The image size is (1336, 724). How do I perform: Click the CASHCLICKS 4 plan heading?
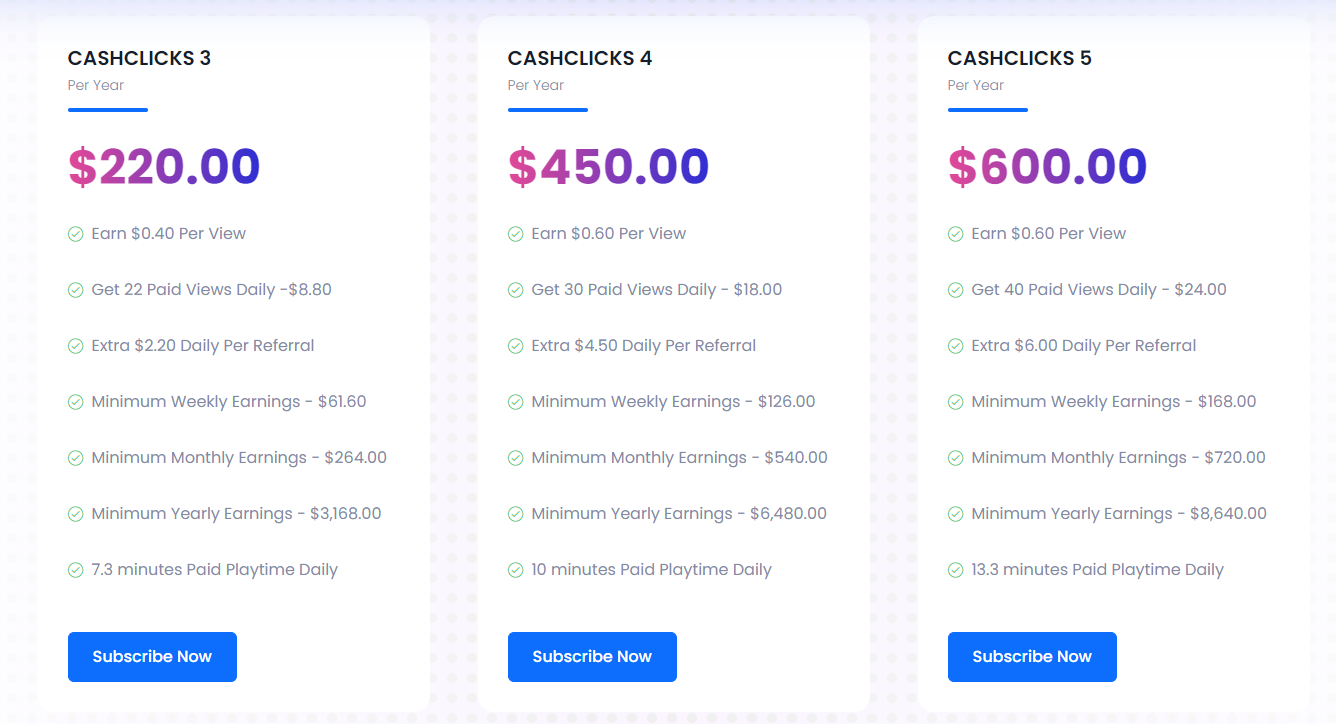click(x=580, y=58)
